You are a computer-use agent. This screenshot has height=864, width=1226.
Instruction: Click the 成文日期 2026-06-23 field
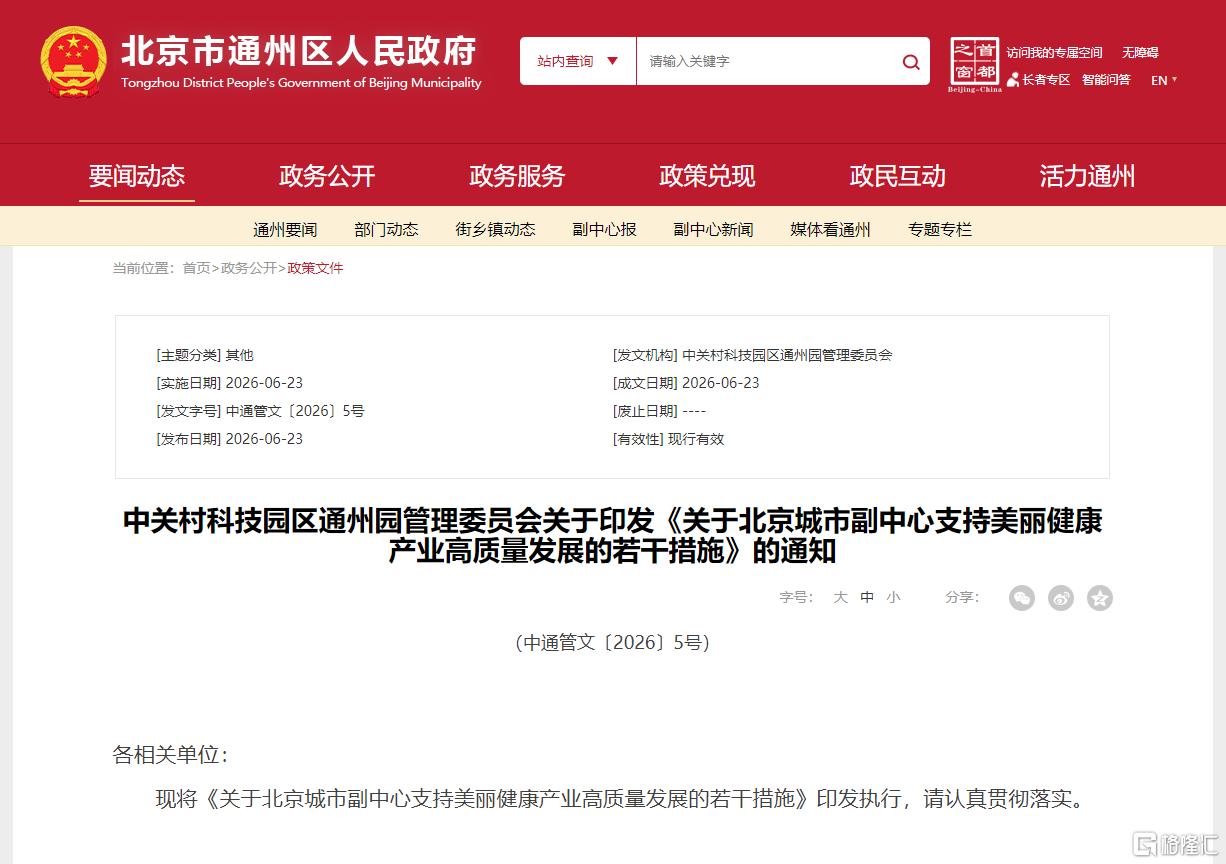pos(686,383)
